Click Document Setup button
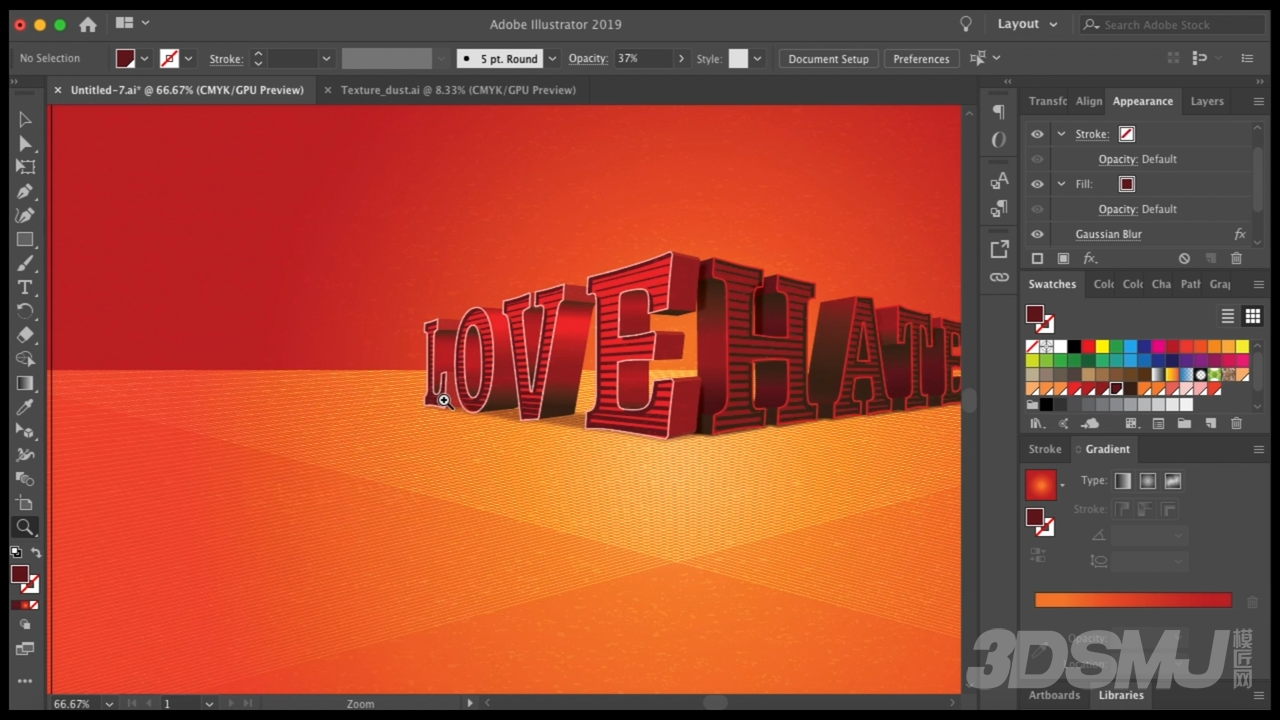 (828, 58)
